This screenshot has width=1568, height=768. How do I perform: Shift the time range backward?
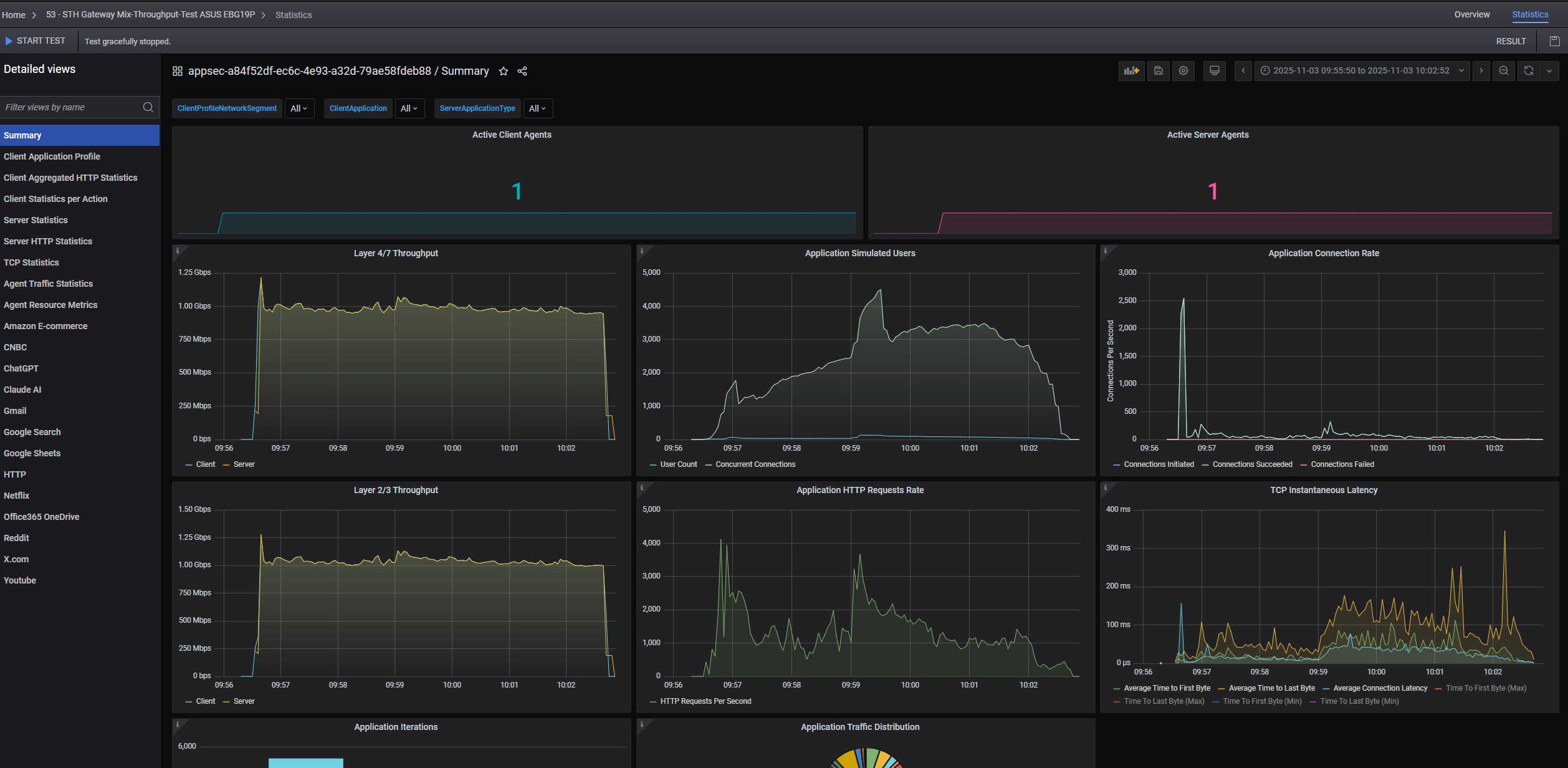(x=1243, y=71)
